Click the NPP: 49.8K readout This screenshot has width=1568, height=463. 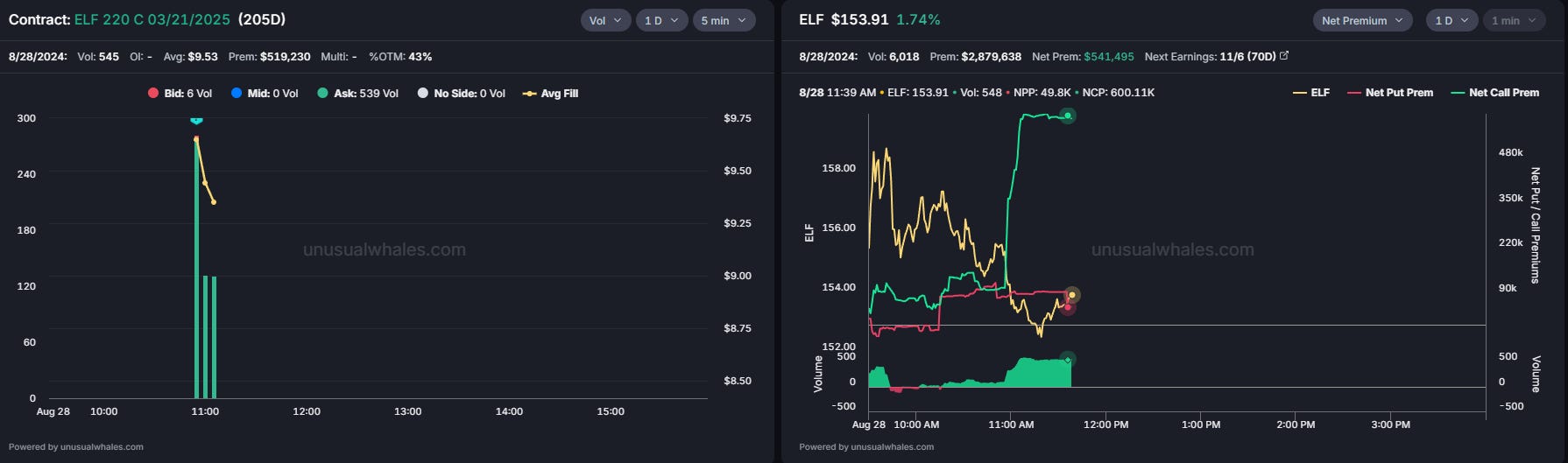1042,92
